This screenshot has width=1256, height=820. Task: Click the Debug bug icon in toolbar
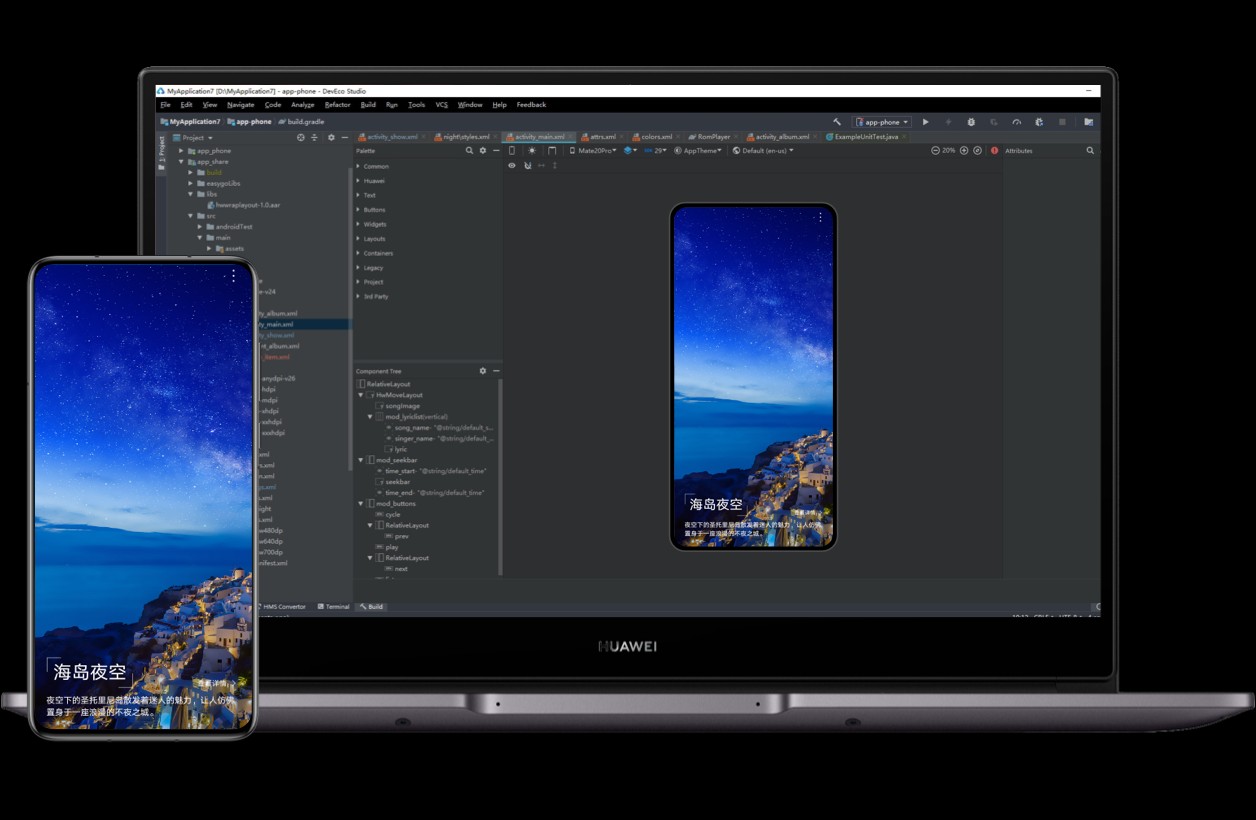tap(970, 122)
